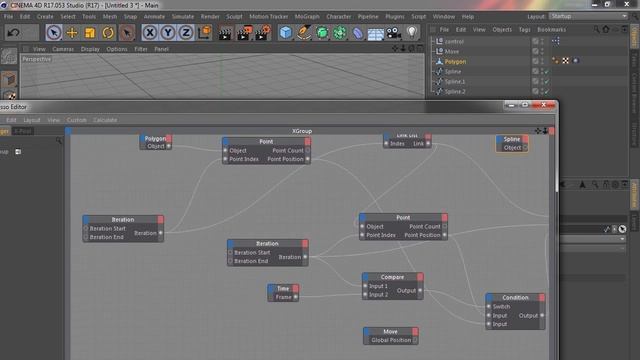Click the Compare node title
The image size is (640, 360).
pyautogui.click(x=392, y=277)
